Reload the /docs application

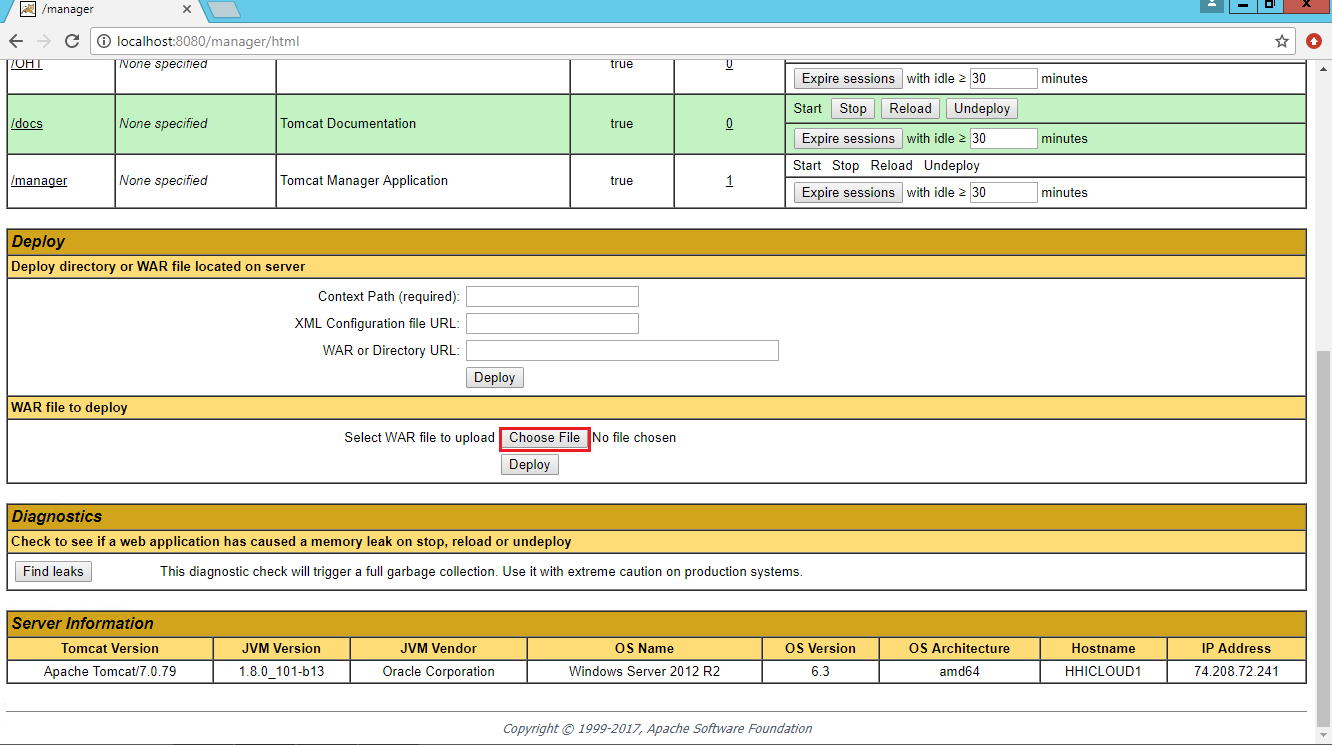910,108
